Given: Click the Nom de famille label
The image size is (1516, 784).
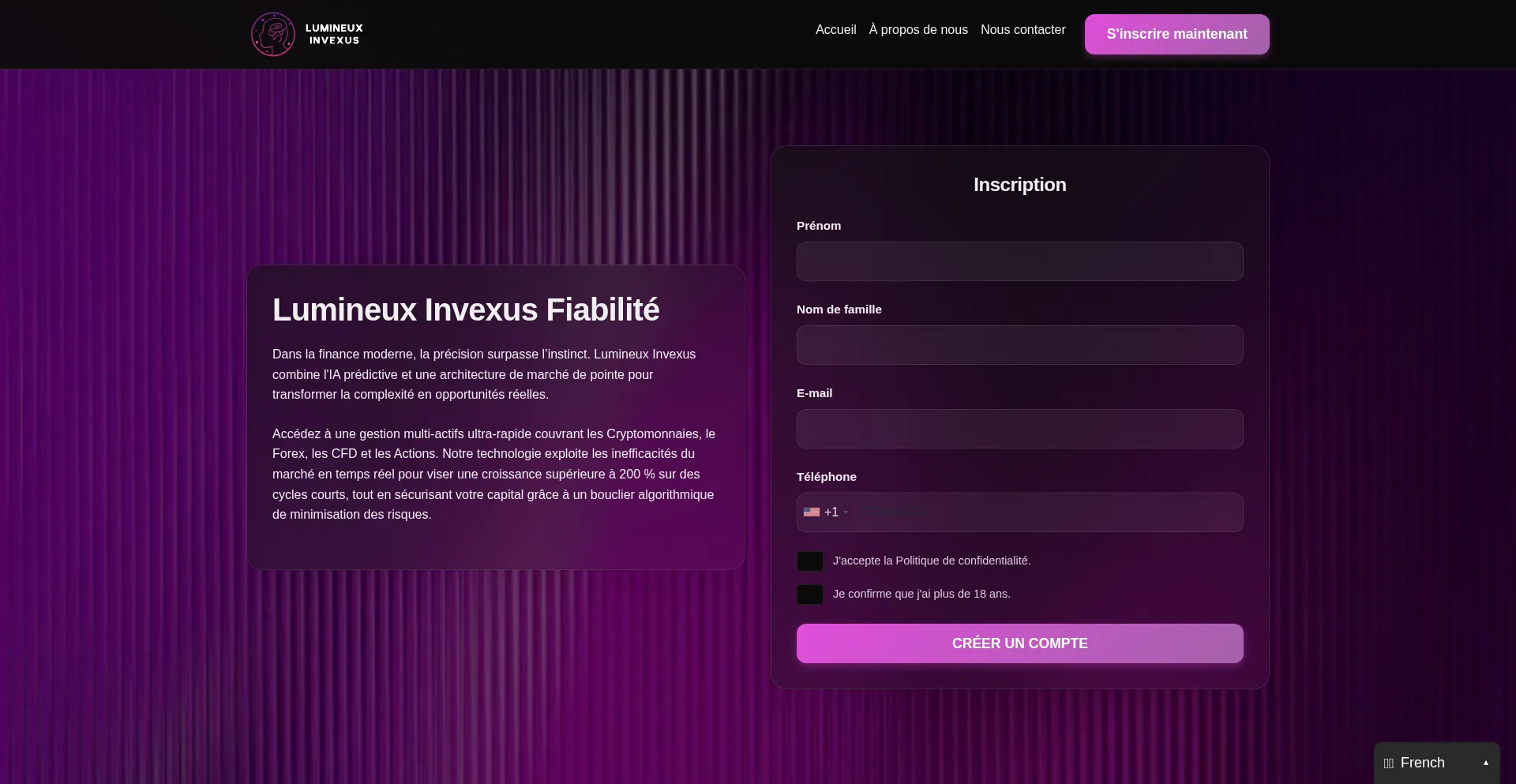Looking at the screenshot, I should point(839,309).
